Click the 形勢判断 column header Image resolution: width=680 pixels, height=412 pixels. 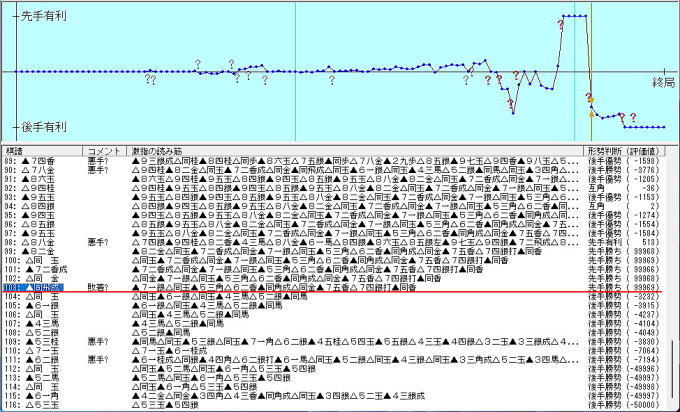605,150
